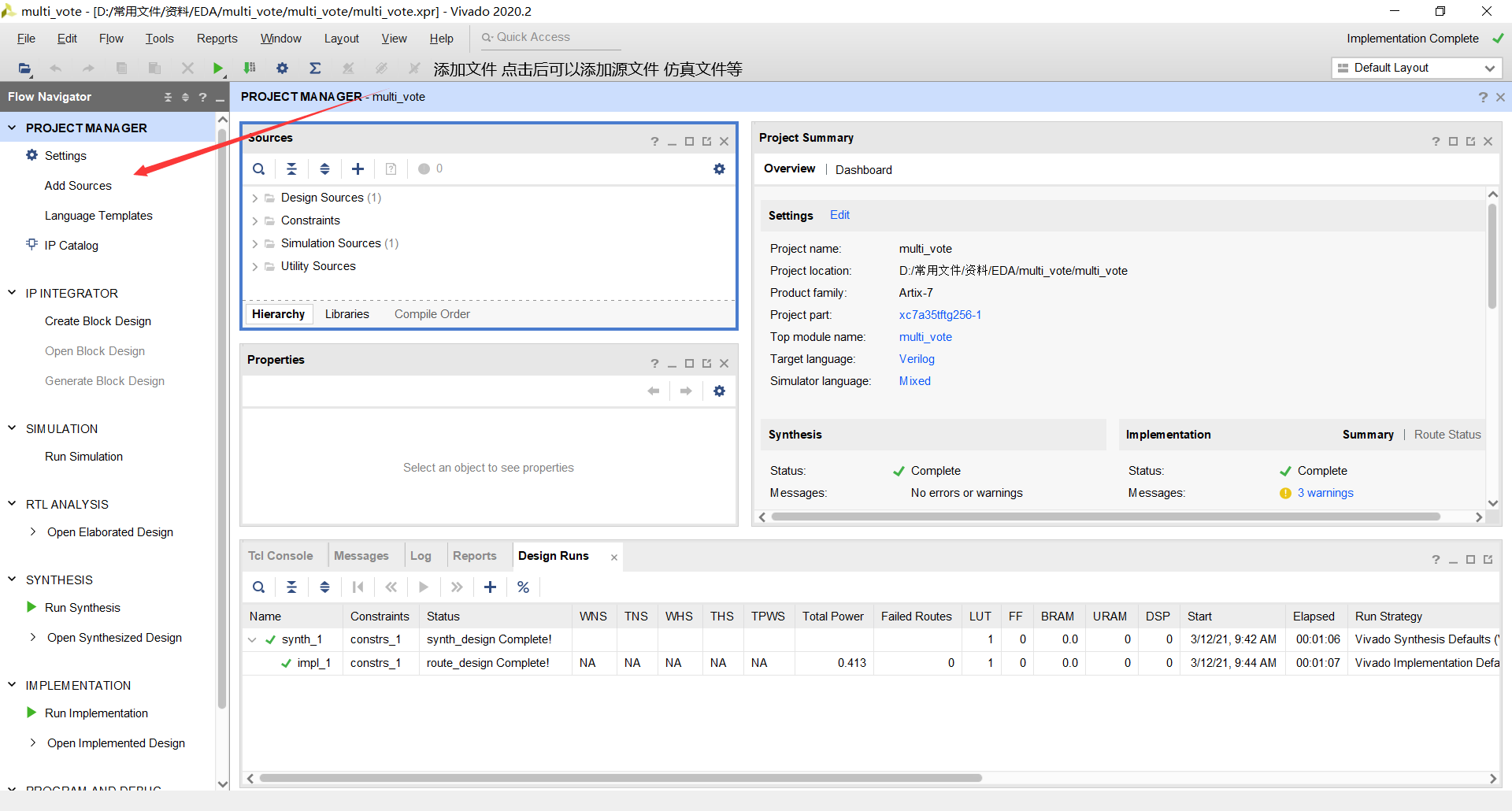Click the Sigma reports toolbar icon
Image resolution: width=1512 pixels, height=811 pixels.
315,69
